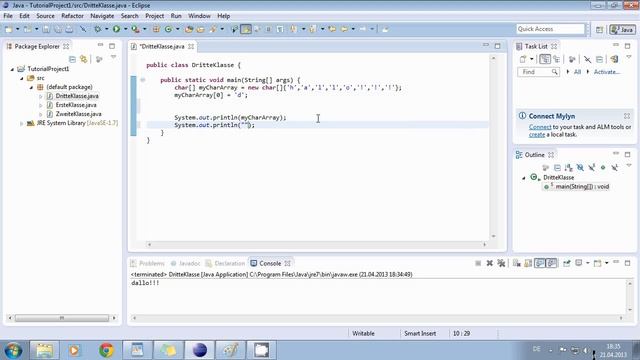Click Windows Explorer folder taskbar icon
Viewport: 640px width, 360px height.
click(x=44, y=350)
